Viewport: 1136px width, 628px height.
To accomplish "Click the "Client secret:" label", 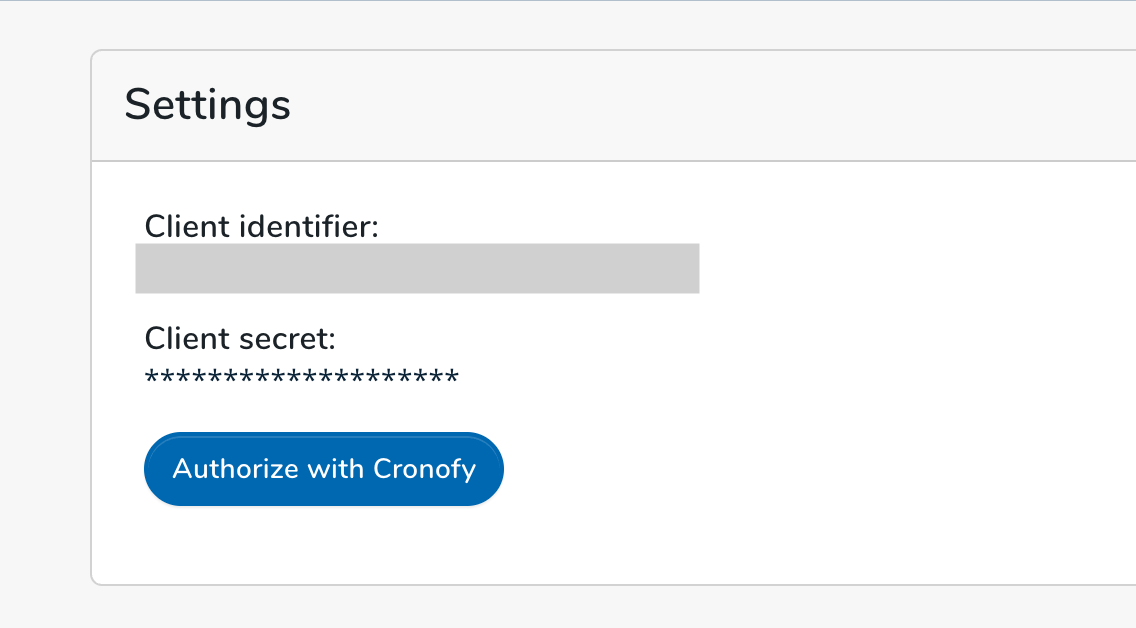I will (x=240, y=338).
